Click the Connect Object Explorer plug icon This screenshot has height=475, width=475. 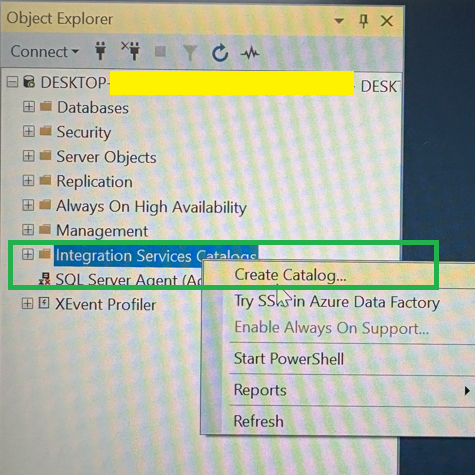(x=100, y=51)
